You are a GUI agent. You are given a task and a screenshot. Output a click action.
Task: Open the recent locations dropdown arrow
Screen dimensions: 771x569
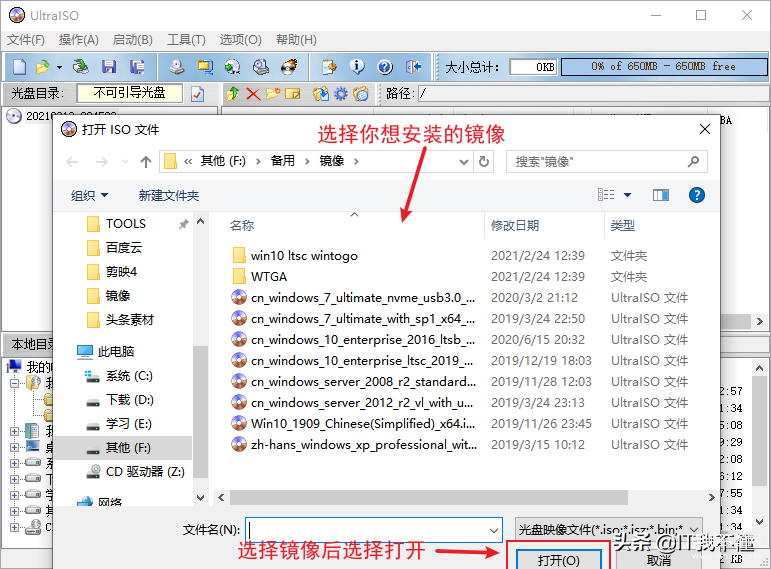[x=125, y=161]
